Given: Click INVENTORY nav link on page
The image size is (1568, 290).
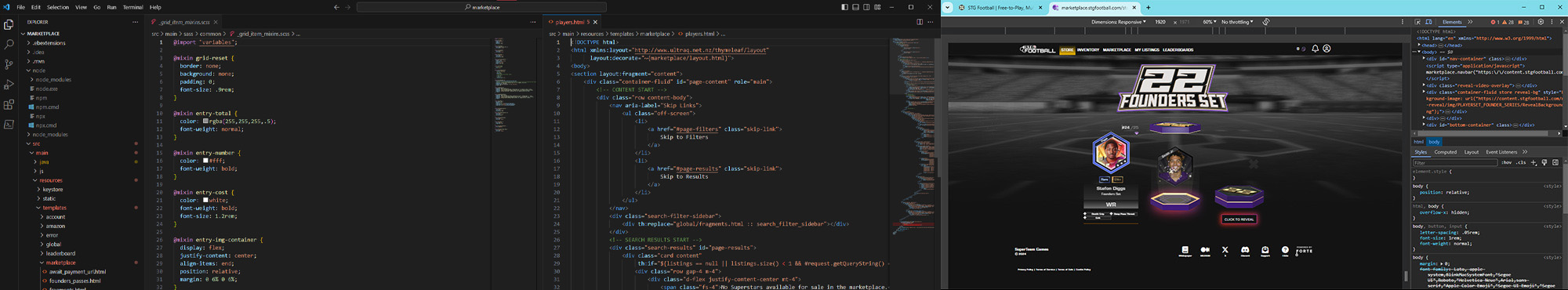Looking at the screenshot, I should (x=1088, y=50).
